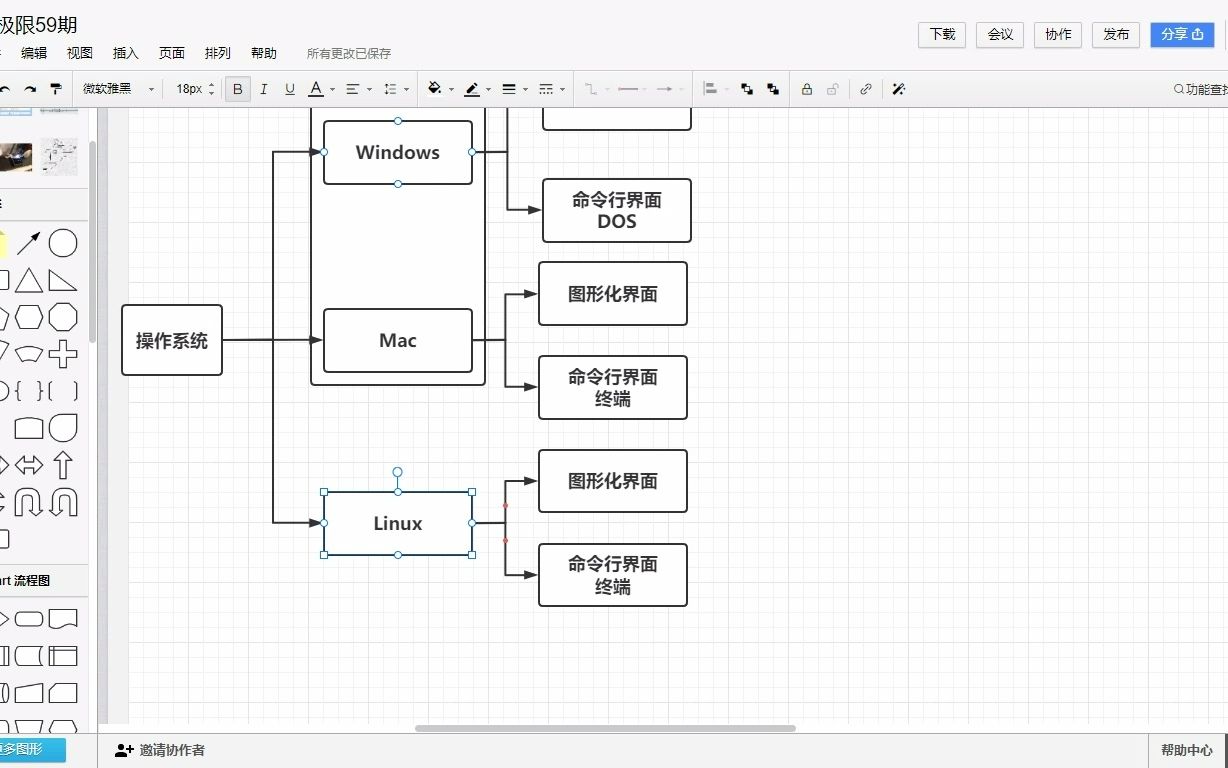Toggle italic formatting on
This screenshot has width=1228, height=768.
pos(263,89)
